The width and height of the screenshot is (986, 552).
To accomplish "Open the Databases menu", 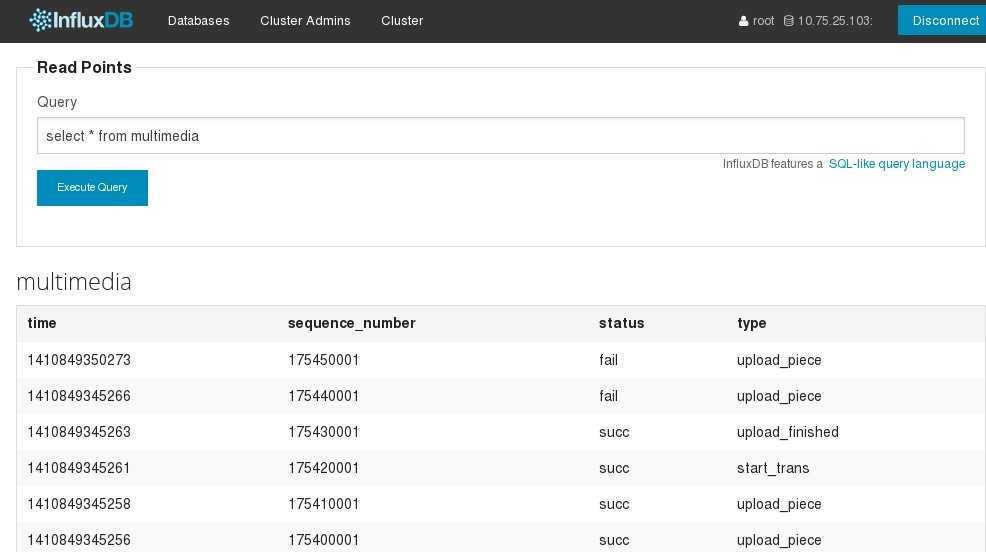I will 199,21.
